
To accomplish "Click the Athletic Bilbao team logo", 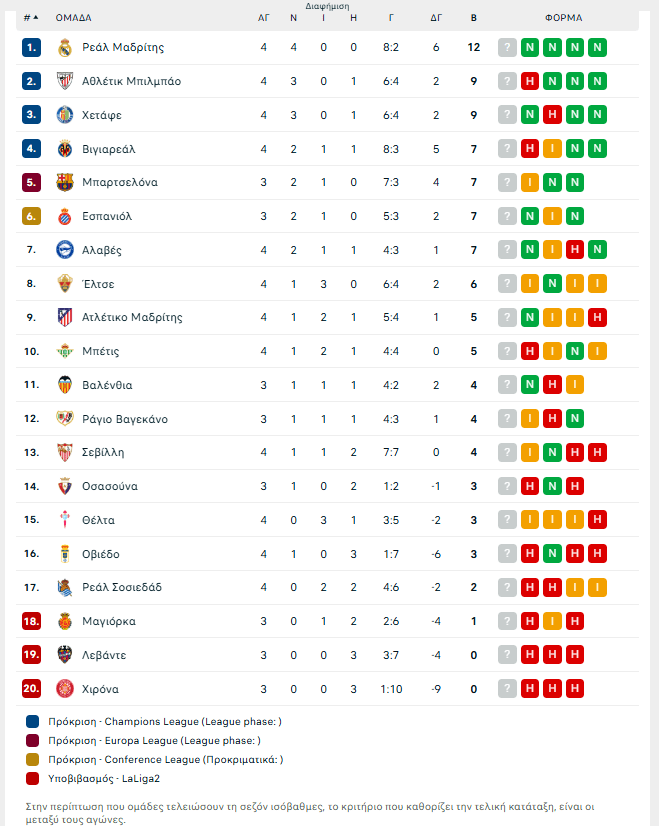I will point(65,81).
